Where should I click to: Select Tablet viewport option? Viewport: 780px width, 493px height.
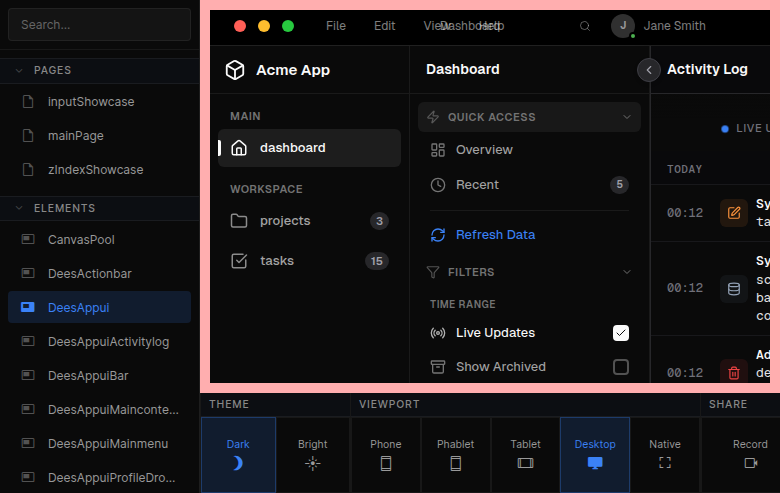[525, 455]
